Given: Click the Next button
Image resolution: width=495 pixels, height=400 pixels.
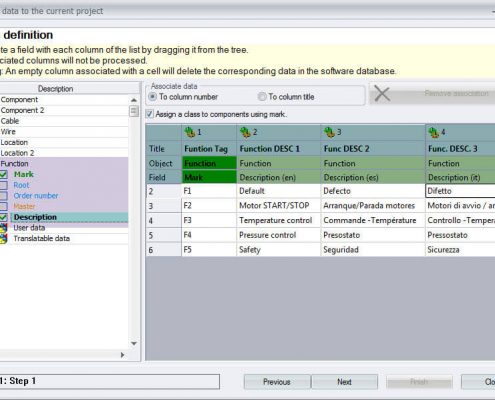Looking at the screenshot, I should pos(344,382).
